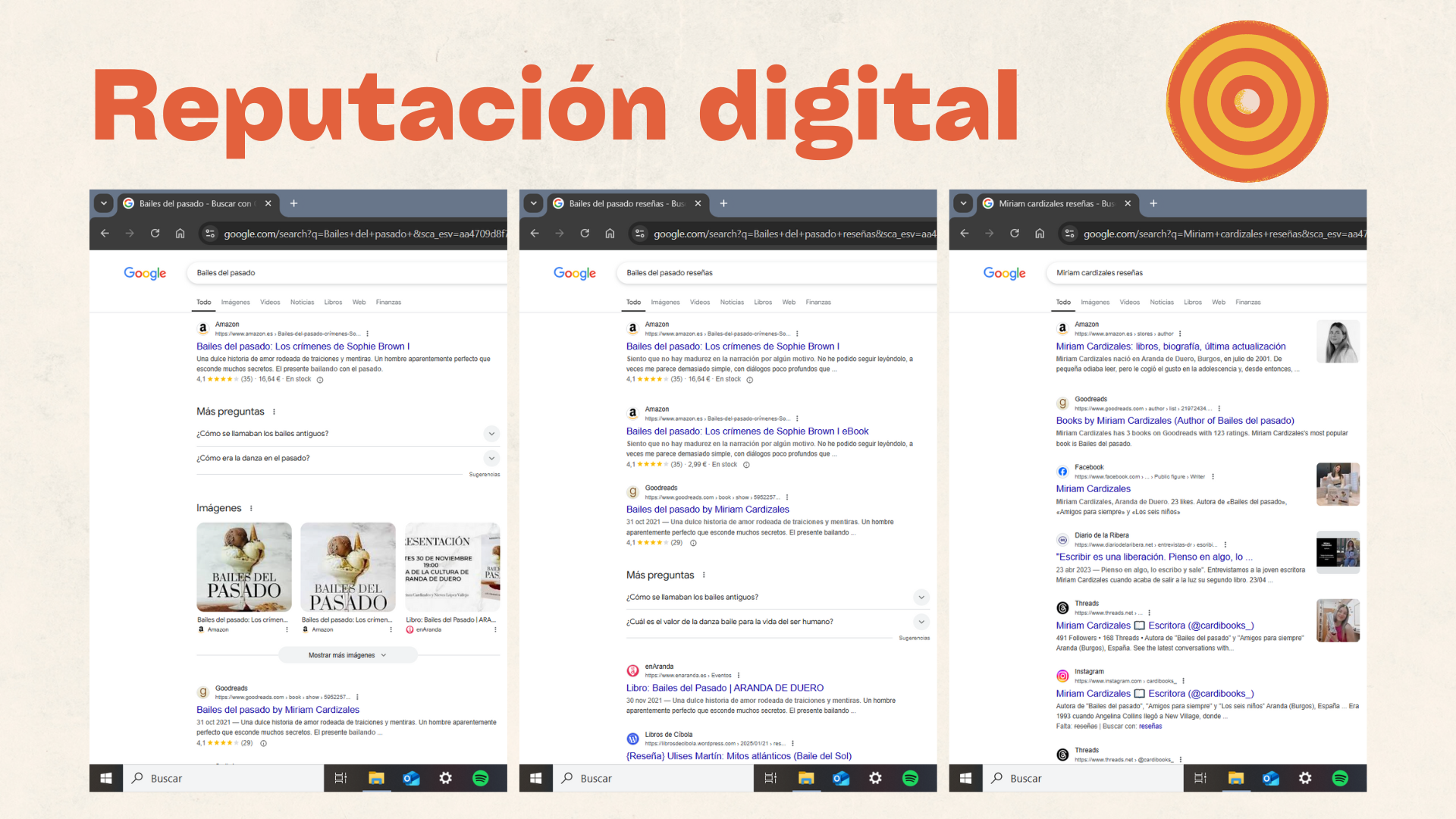The image size is (1456, 819).
Task: Open 'Books by Miriam Cardizales' Goodreads link
Action: click(1175, 421)
